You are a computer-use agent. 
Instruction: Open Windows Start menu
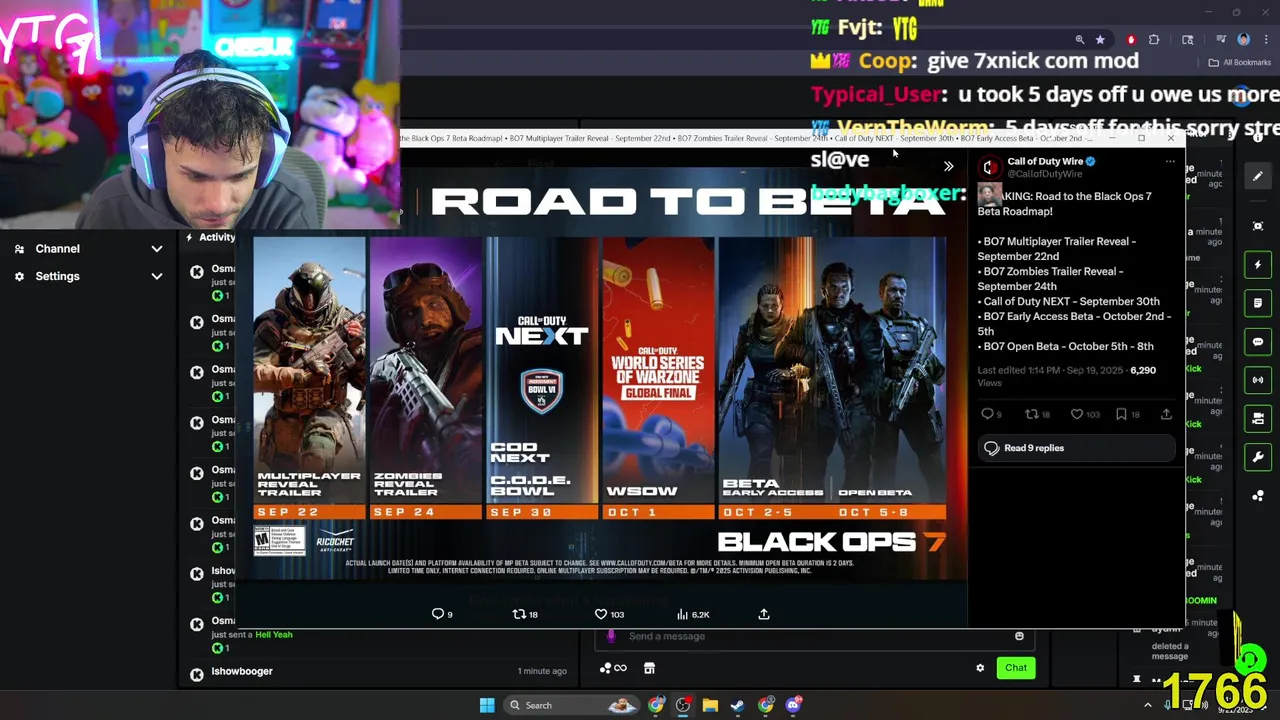coord(487,705)
